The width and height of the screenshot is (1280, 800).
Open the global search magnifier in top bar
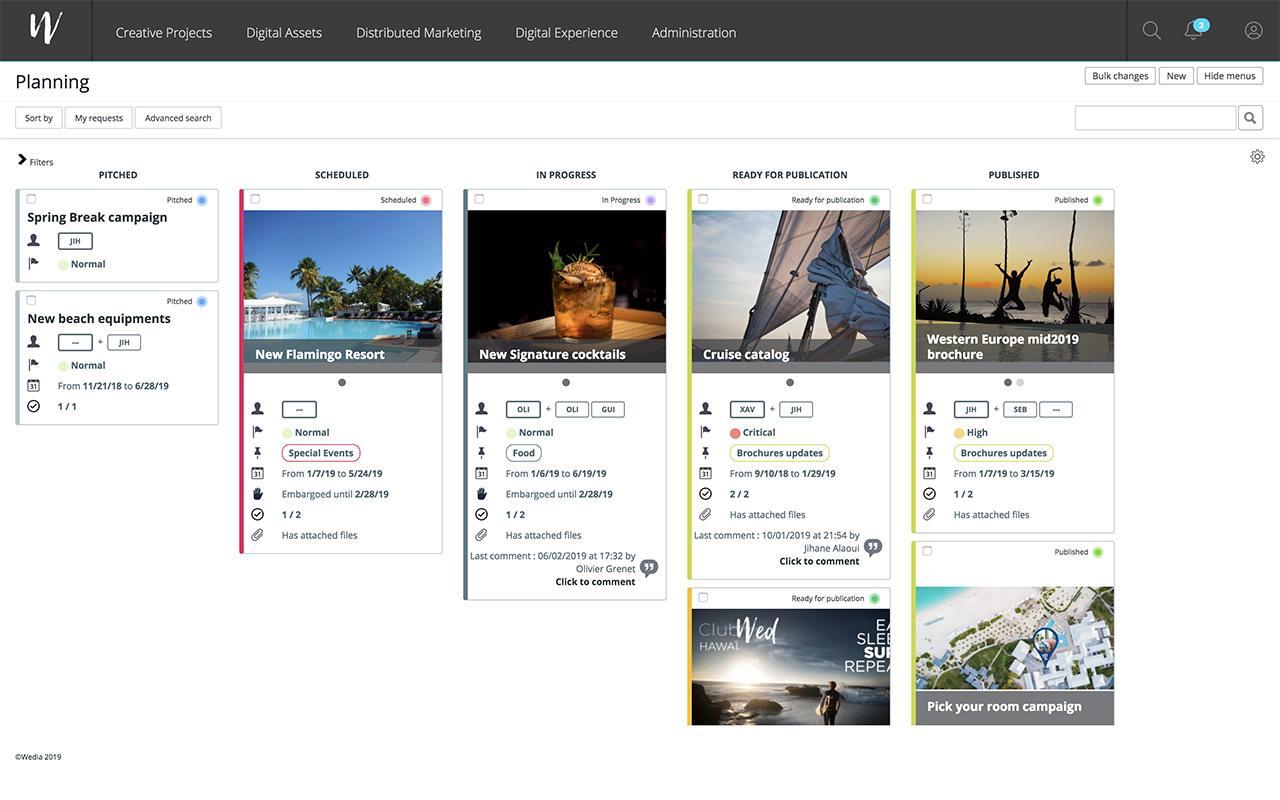tap(1152, 30)
